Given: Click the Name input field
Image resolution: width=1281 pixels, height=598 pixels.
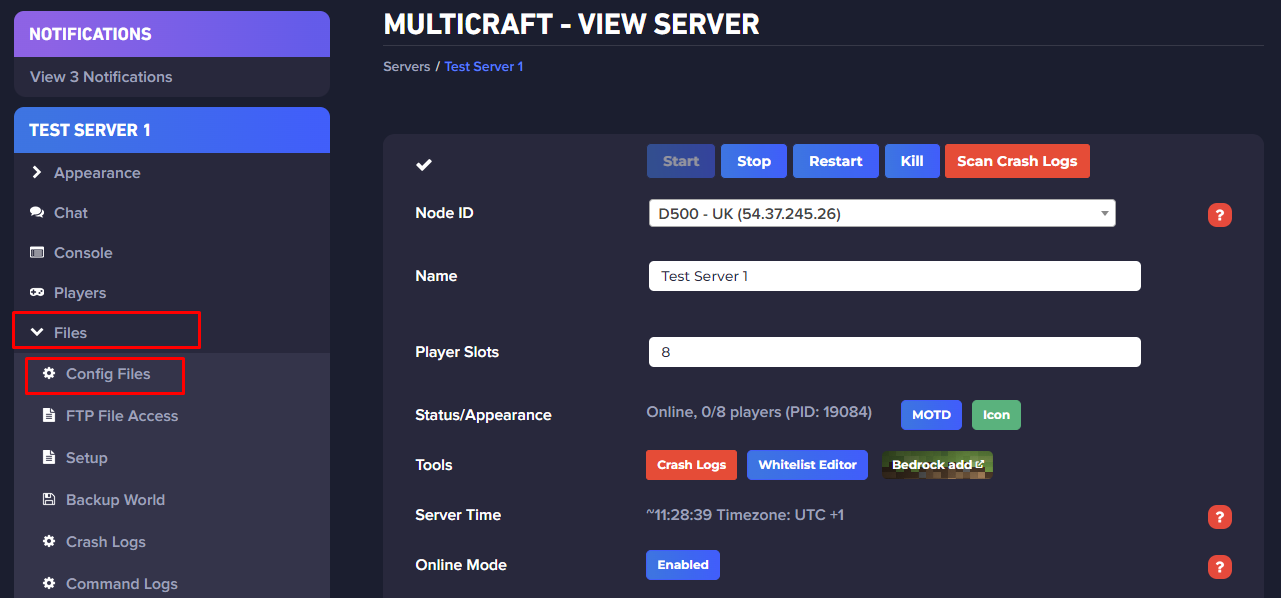Looking at the screenshot, I should (894, 276).
